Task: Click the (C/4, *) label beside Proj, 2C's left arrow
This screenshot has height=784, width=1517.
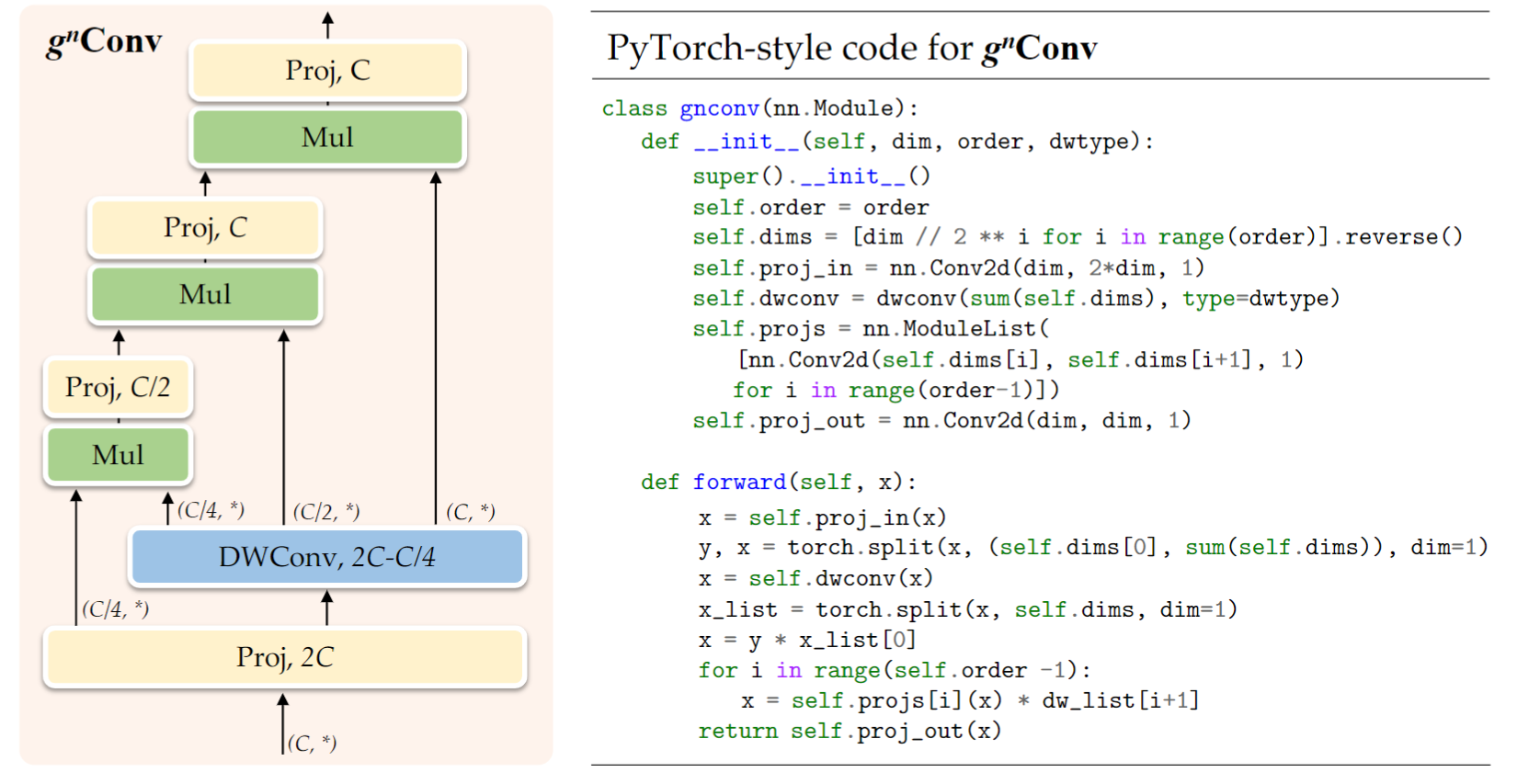Action: tap(115, 608)
